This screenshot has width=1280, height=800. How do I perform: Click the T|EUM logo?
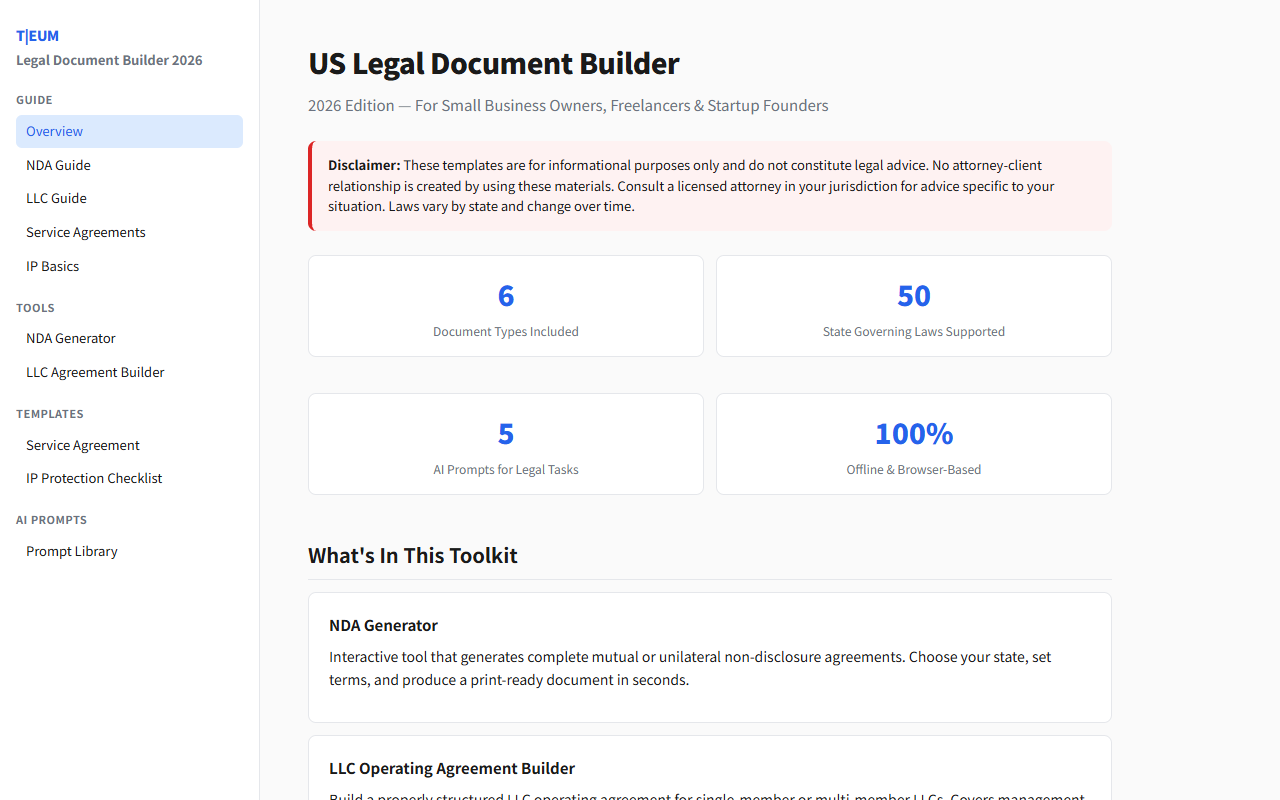[37, 35]
